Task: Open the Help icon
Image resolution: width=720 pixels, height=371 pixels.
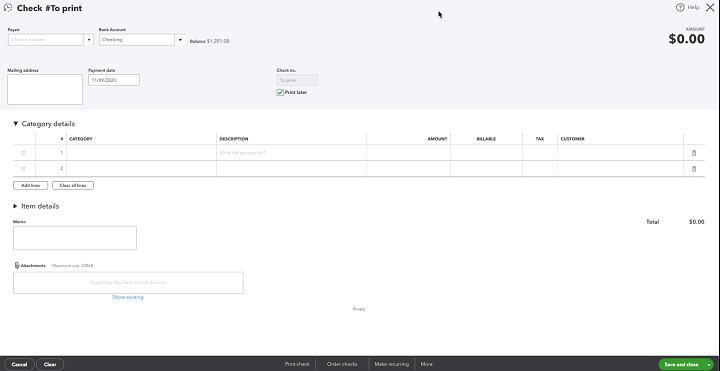Action: (680, 7)
